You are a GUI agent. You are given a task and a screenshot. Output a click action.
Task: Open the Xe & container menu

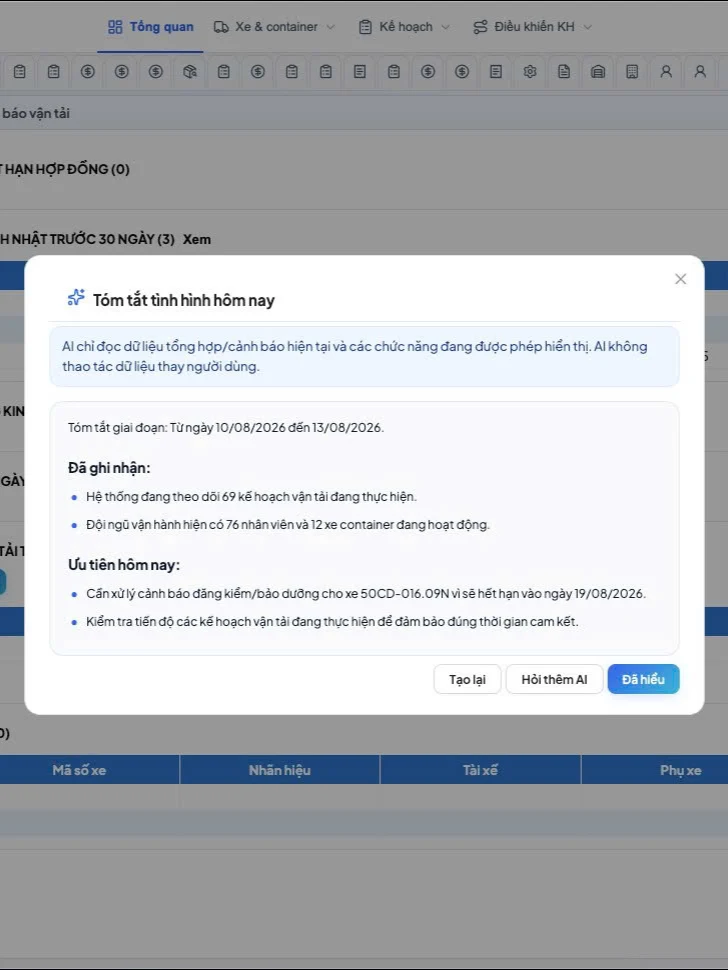[274, 27]
